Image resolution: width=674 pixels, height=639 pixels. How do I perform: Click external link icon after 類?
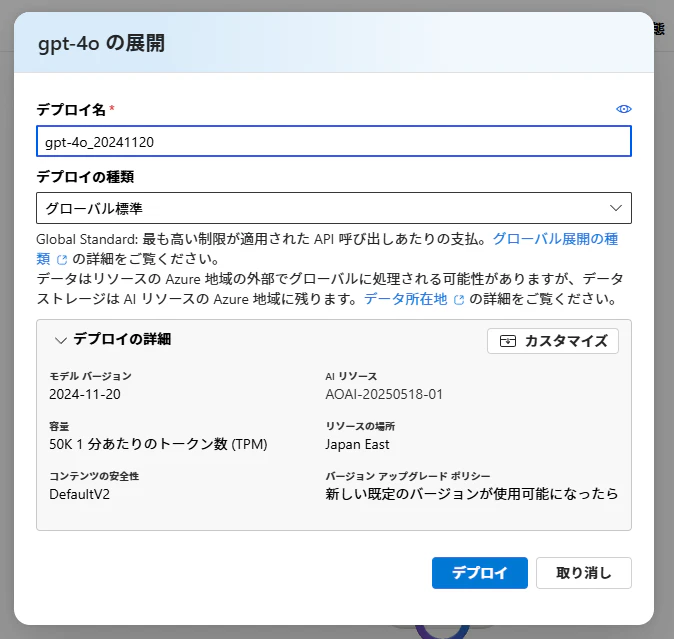(x=62, y=260)
